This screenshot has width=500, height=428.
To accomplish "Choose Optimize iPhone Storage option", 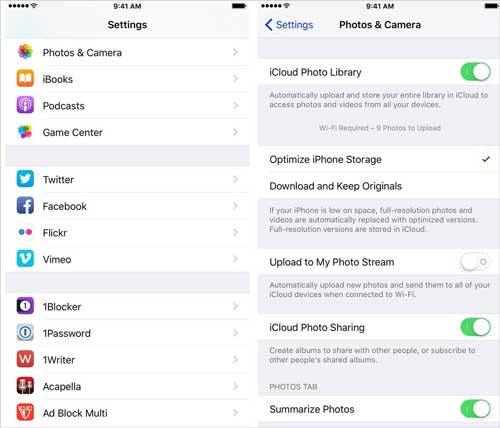I will pos(379,159).
